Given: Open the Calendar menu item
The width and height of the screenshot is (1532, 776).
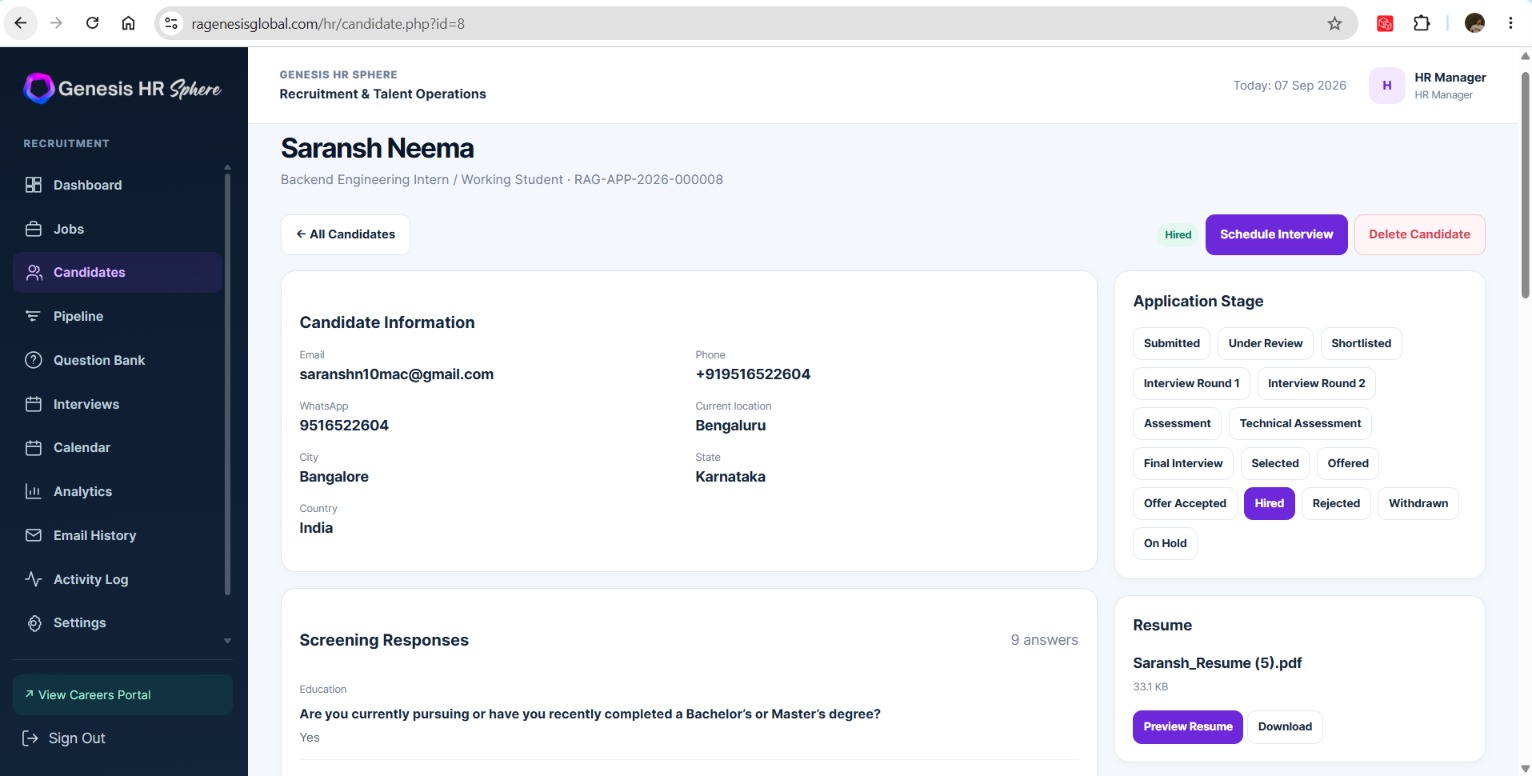Looking at the screenshot, I should (x=118, y=447).
